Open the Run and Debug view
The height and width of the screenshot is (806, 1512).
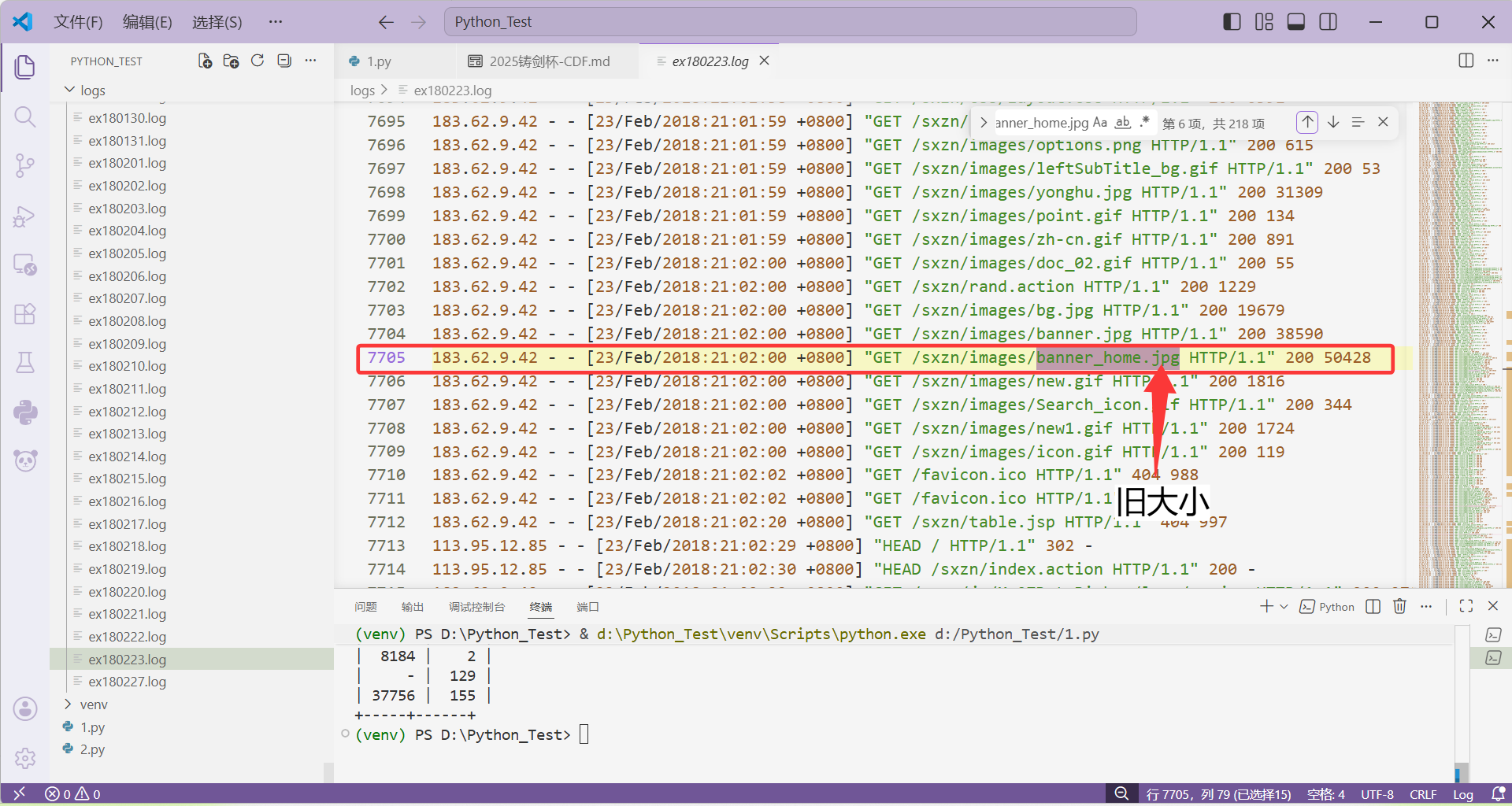pyautogui.click(x=25, y=216)
